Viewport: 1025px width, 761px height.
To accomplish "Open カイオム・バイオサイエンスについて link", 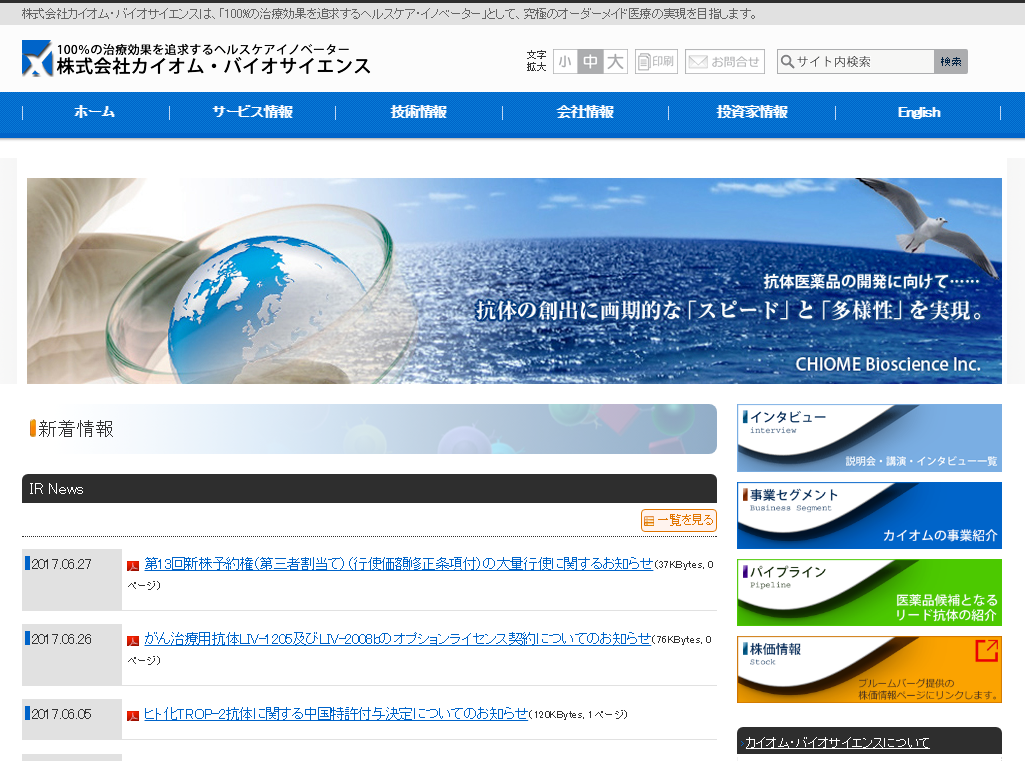I will click(x=837, y=743).
